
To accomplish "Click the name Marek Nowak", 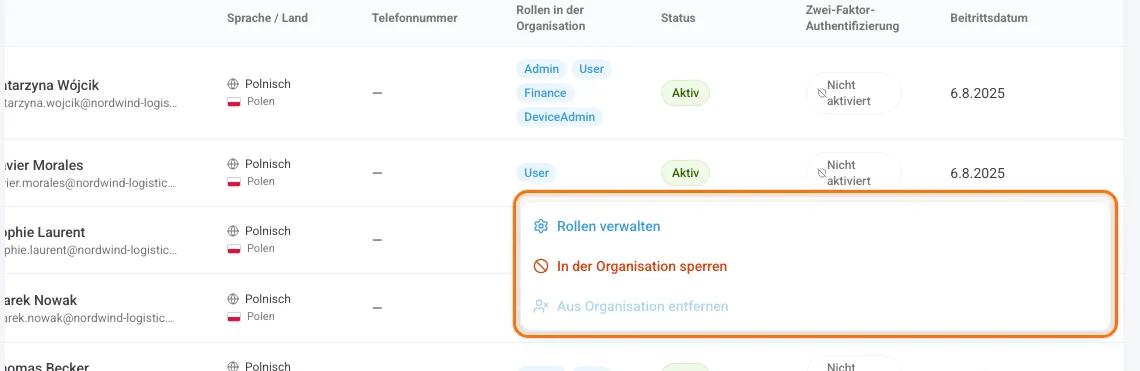I will click(40, 300).
